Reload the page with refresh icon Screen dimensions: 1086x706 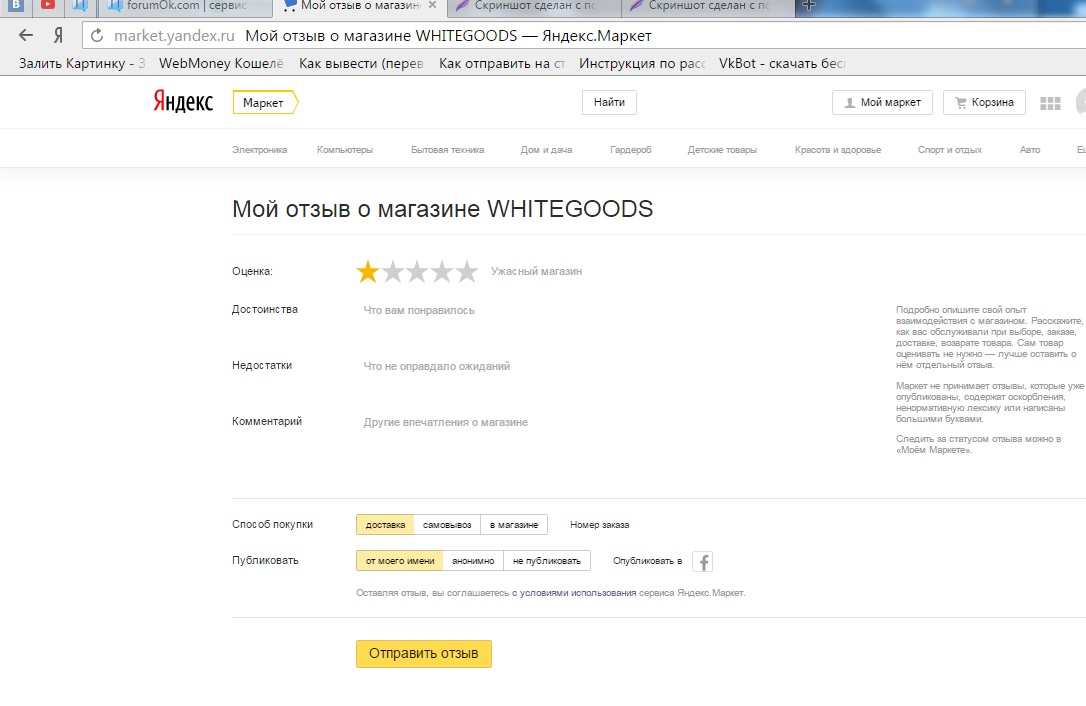coord(97,35)
